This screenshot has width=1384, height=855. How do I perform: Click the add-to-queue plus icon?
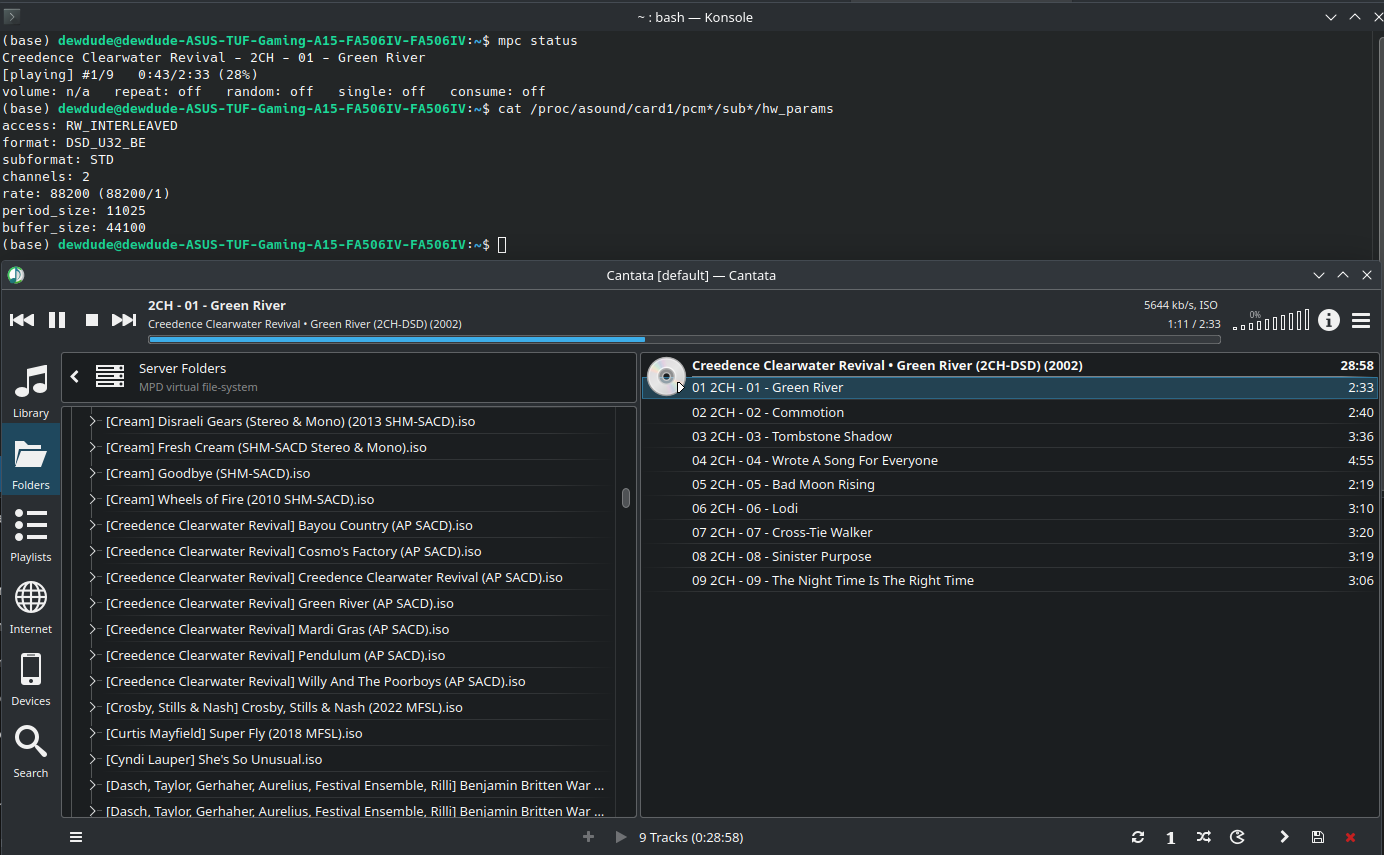pos(588,837)
